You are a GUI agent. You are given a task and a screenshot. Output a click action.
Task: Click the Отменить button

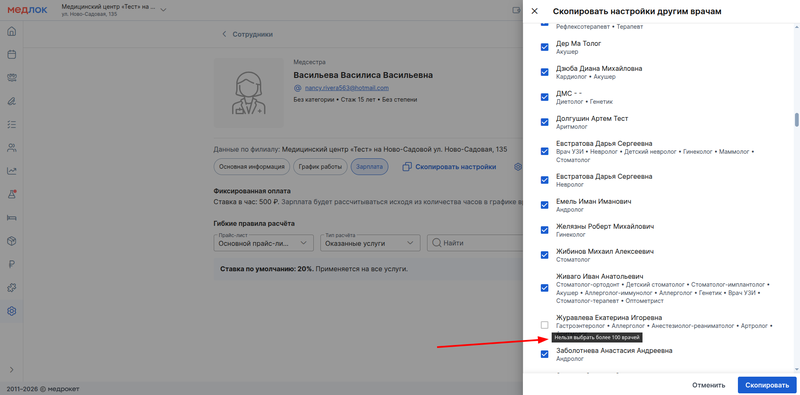(708, 385)
